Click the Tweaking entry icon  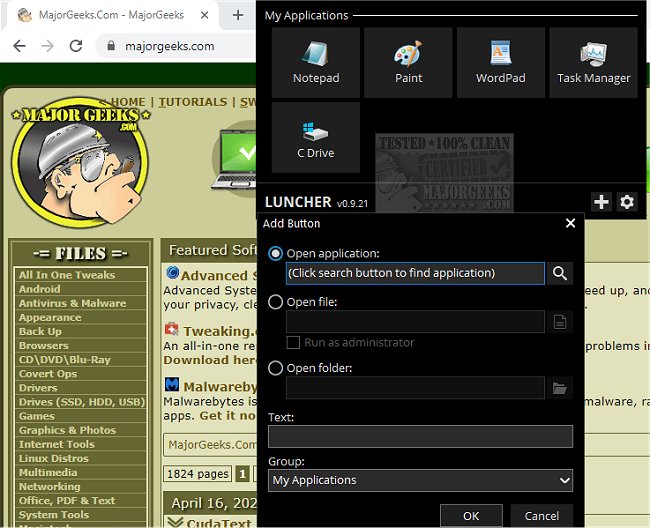pyautogui.click(x=172, y=329)
